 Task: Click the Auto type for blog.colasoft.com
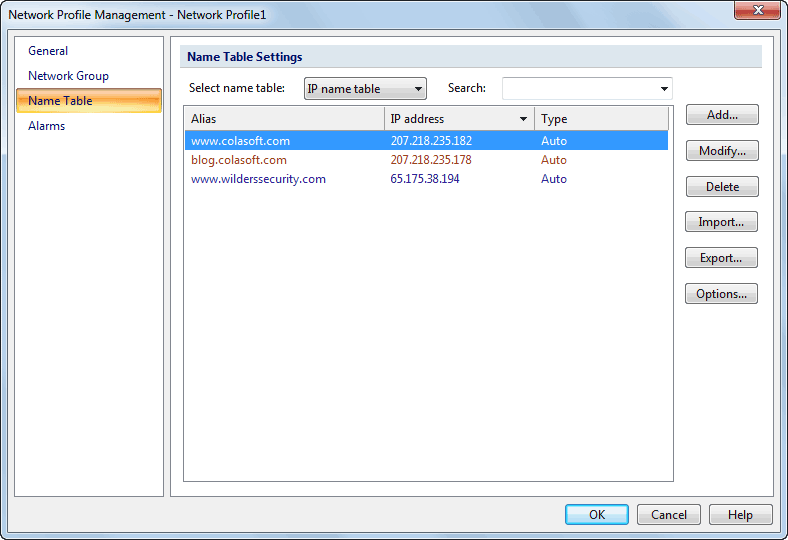554,160
